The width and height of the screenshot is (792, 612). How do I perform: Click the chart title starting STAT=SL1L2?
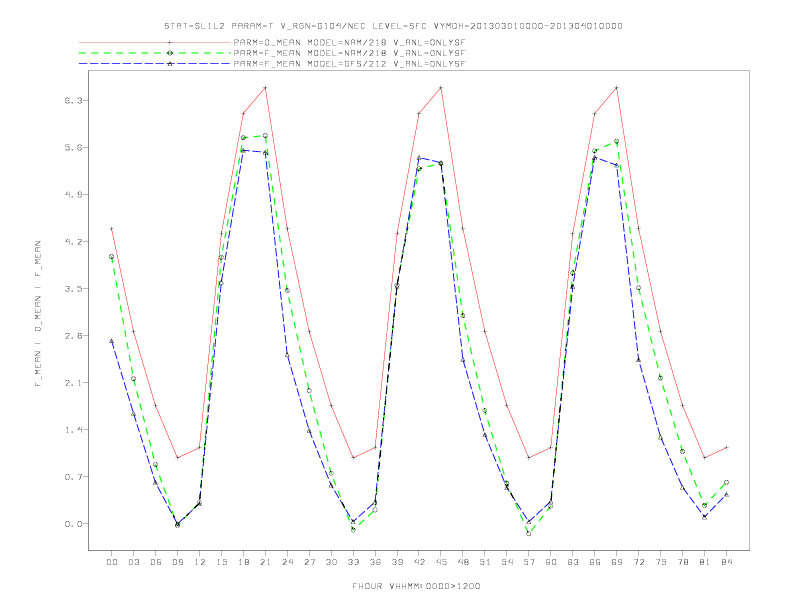pyautogui.click(x=393, y=26)
